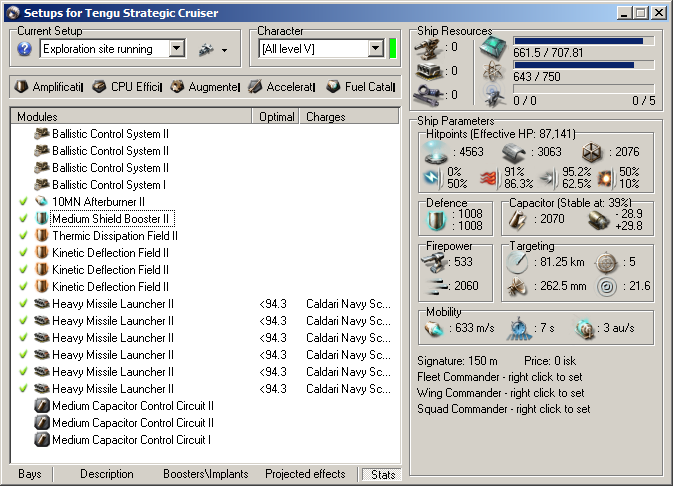Toggle the second Heavy Missile Launcher II checkmark
This screenshot has width=673, height=486.
(x=24, y=320)
